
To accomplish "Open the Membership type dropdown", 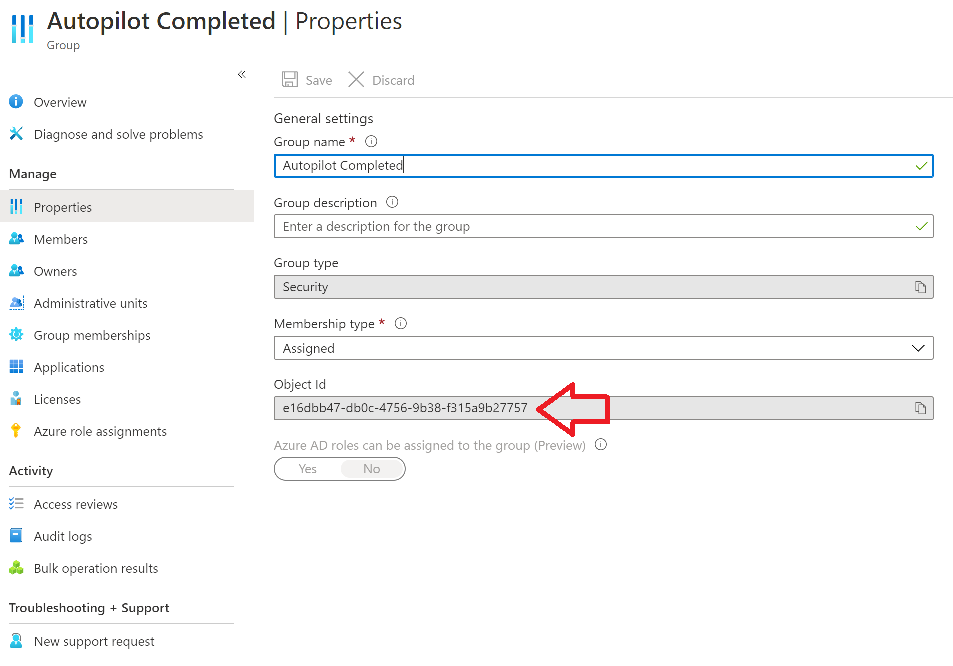I will coord(604,348).
